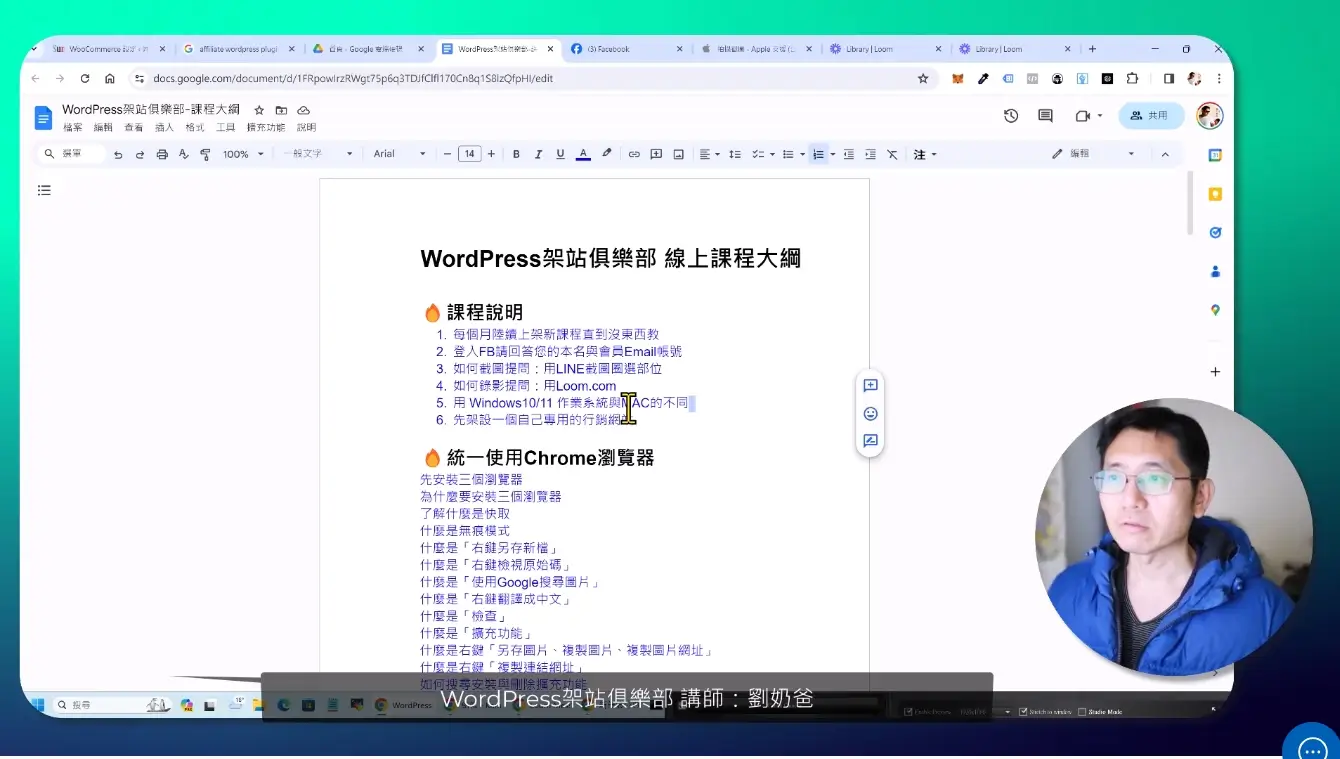Click the Undo arrow in Docs toolbar
This screenshot has width=1340, height=759.
[x=118, y=155]
